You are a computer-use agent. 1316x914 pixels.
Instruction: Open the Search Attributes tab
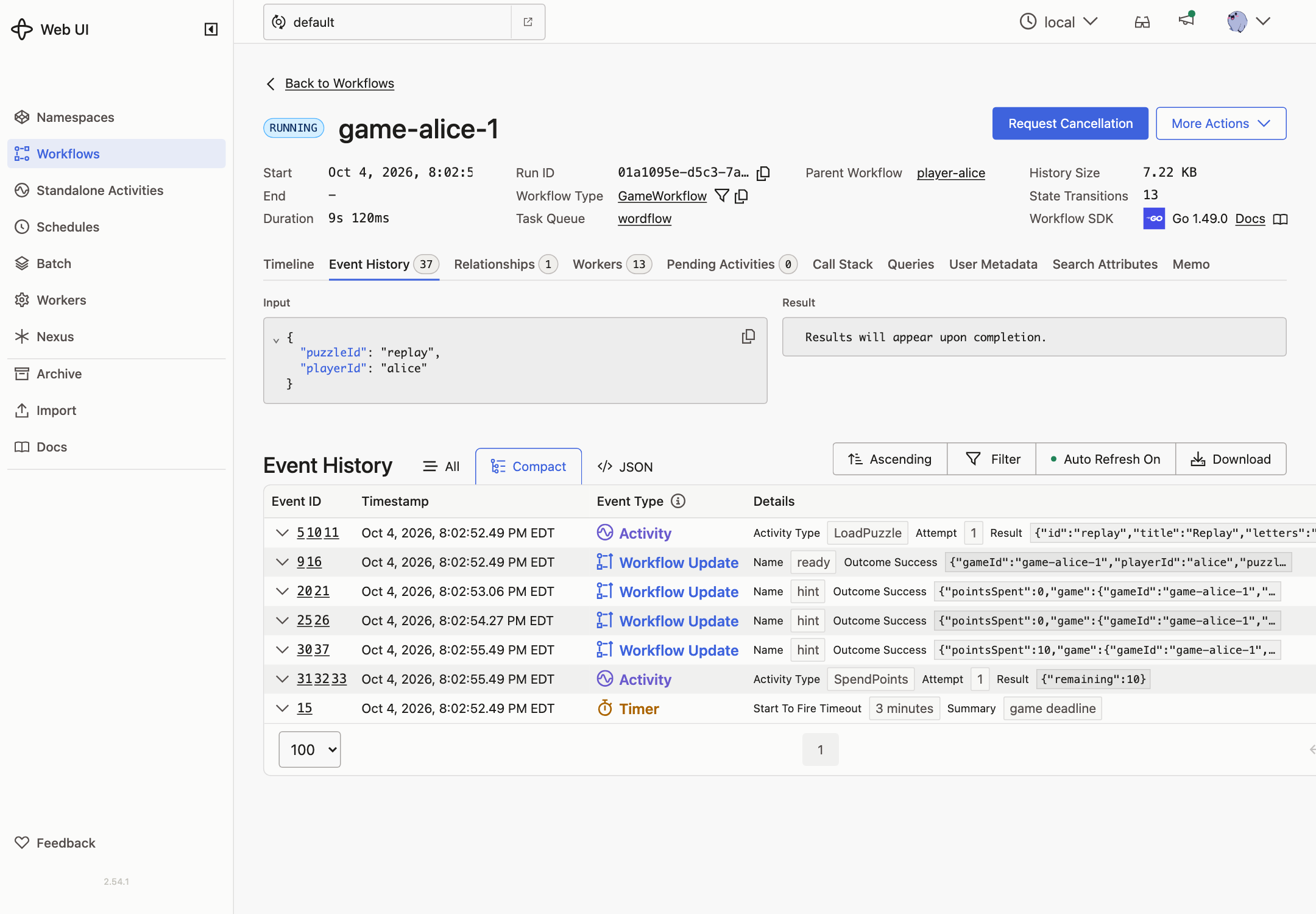[1105, 264]
